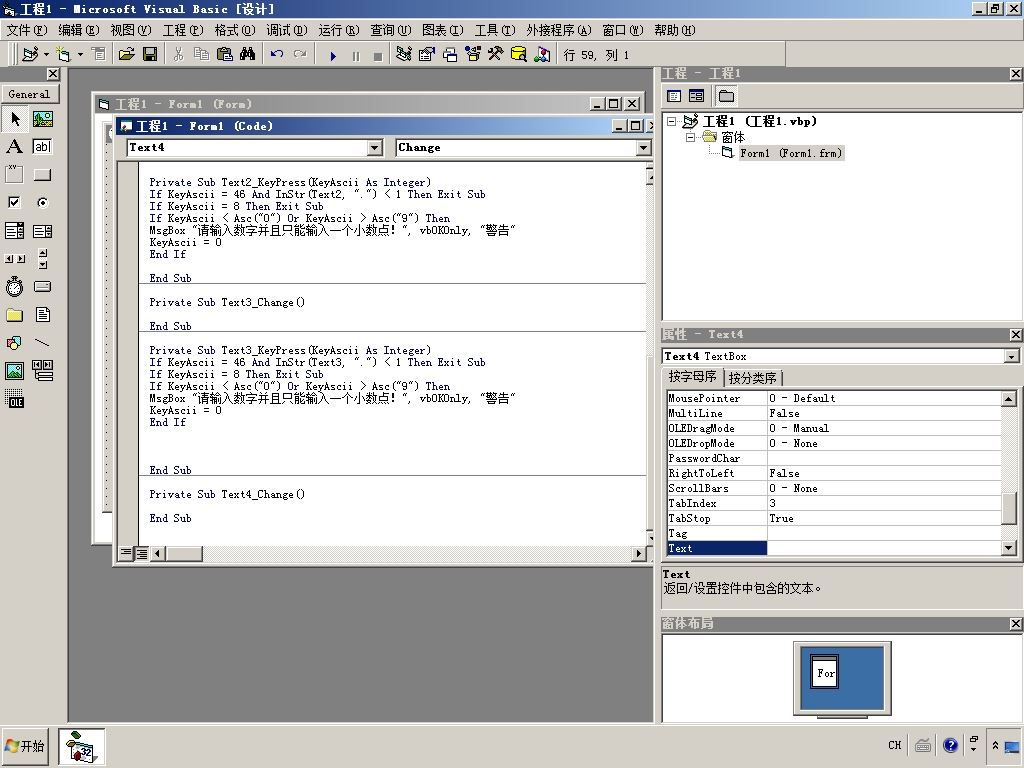
Task: Click the Form thumbnail in layout preview
Action: point(823,671)
